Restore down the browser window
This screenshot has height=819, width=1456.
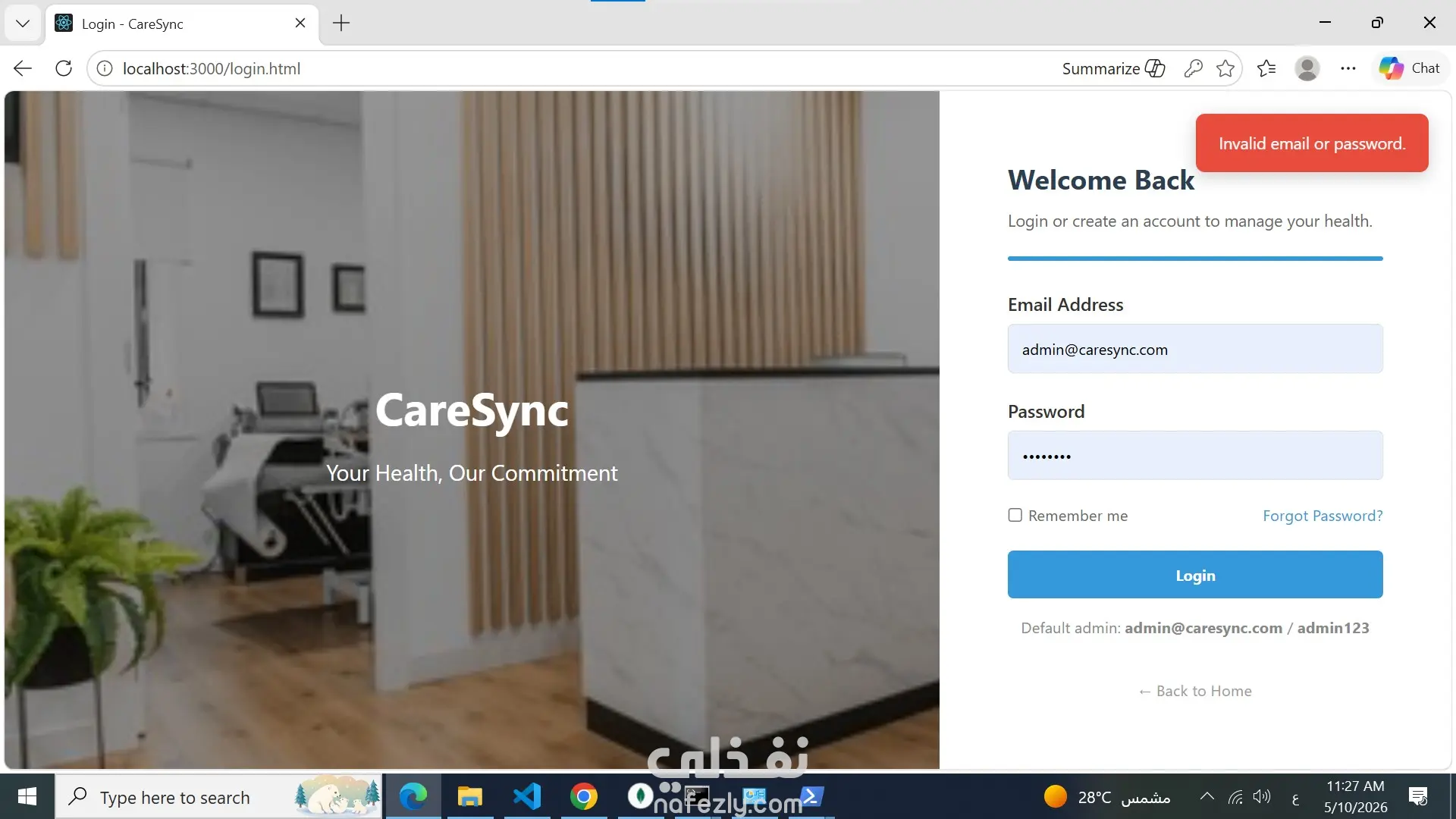coord(1377,23)
